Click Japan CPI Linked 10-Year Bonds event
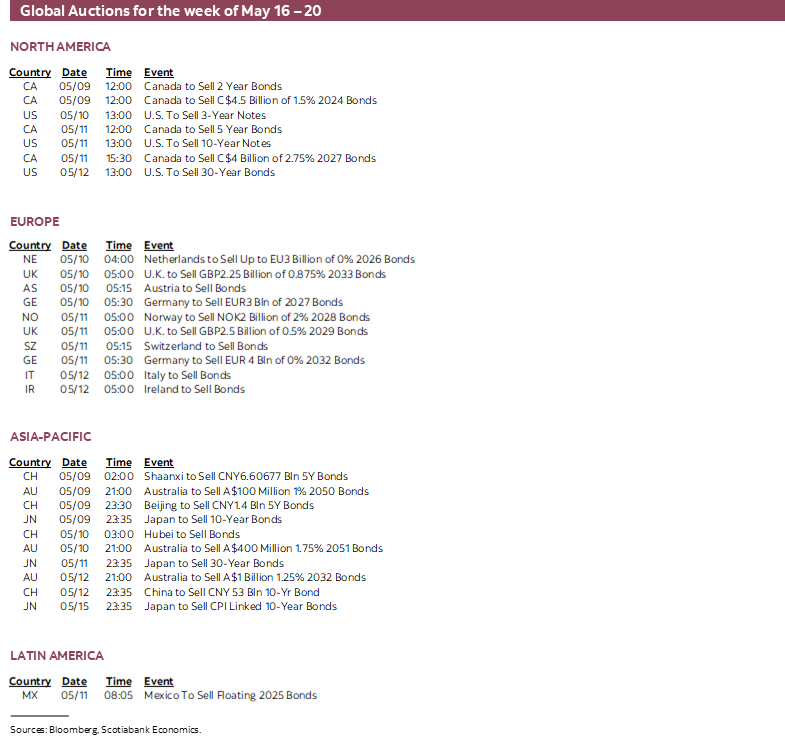This screenshot has height=741, width=785. (x=240, y=607)
